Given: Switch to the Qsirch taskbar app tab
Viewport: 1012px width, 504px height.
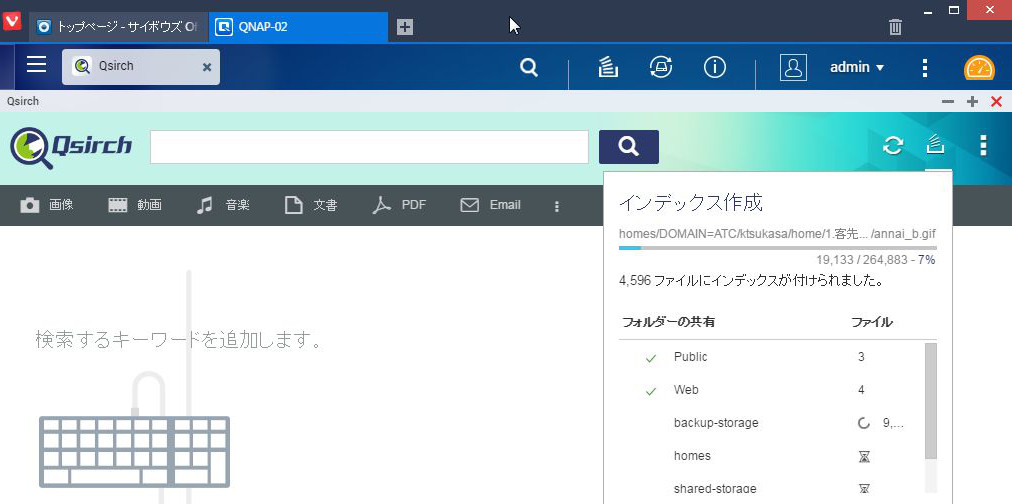Looking at the screenshot, I should click(x=141, y=66).
